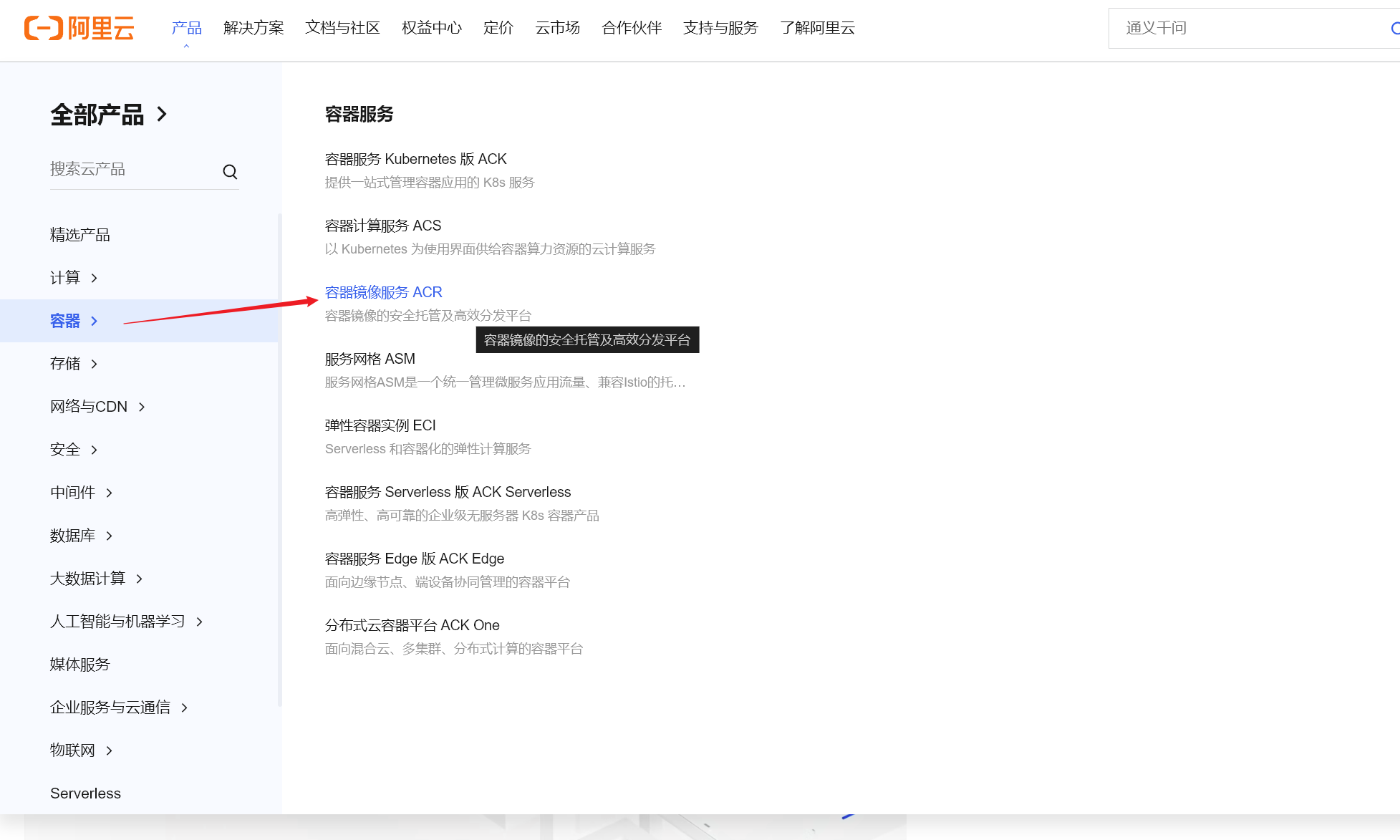Select the Serverless sidebar item
Screen dimensions: 1400x840
(x=85, y=793)
